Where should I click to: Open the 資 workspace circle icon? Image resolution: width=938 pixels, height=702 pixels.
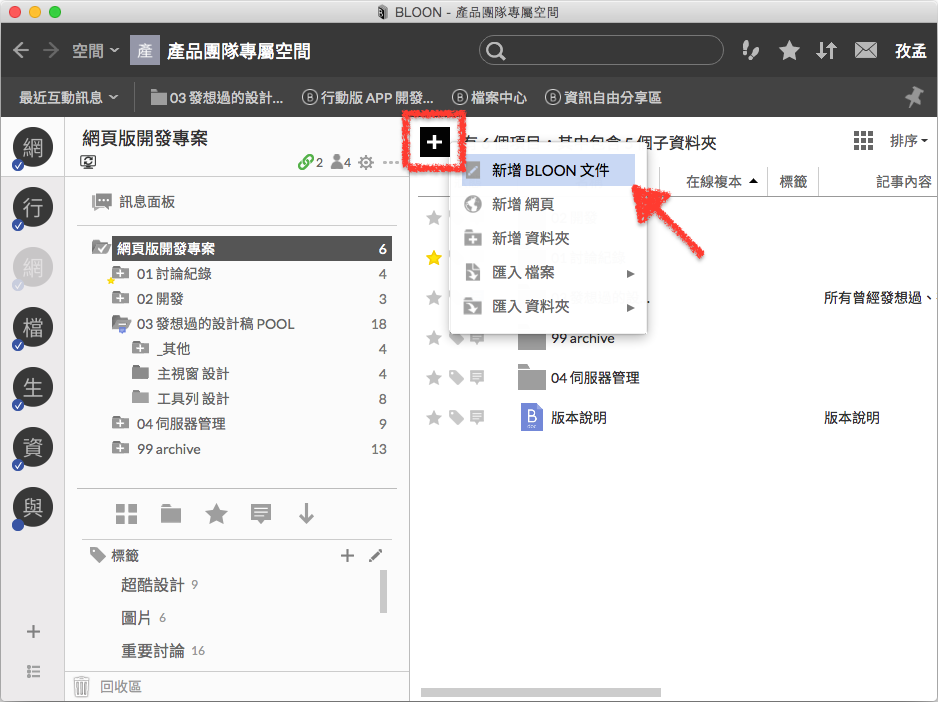[33, 447]
